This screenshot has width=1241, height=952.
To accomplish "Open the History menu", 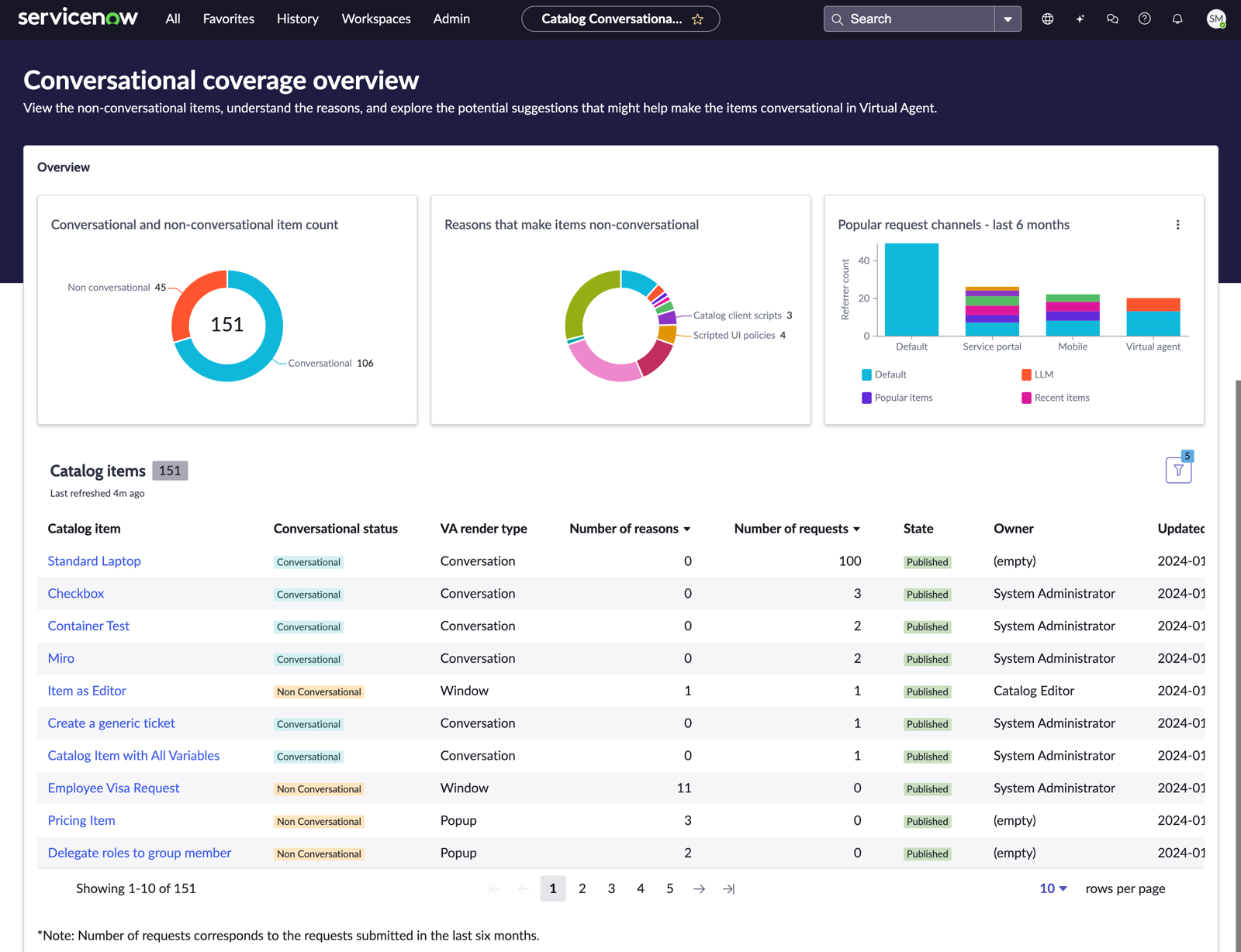I will [x=298, y=19].
